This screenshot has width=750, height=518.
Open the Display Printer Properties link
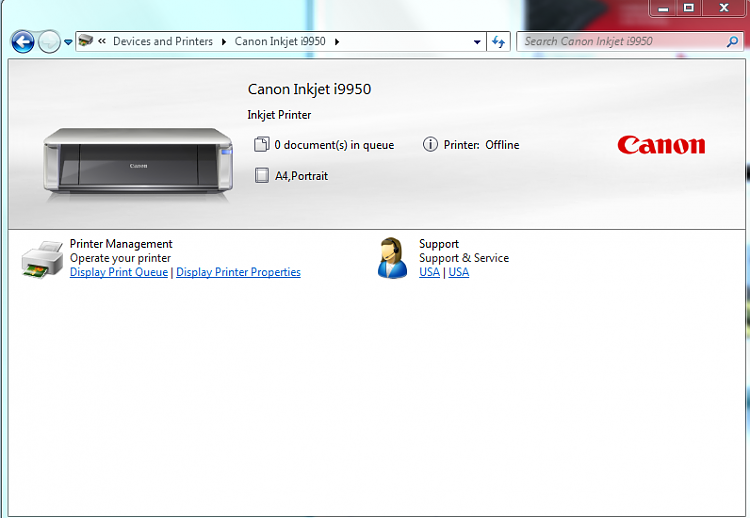[x=238, y=272]
